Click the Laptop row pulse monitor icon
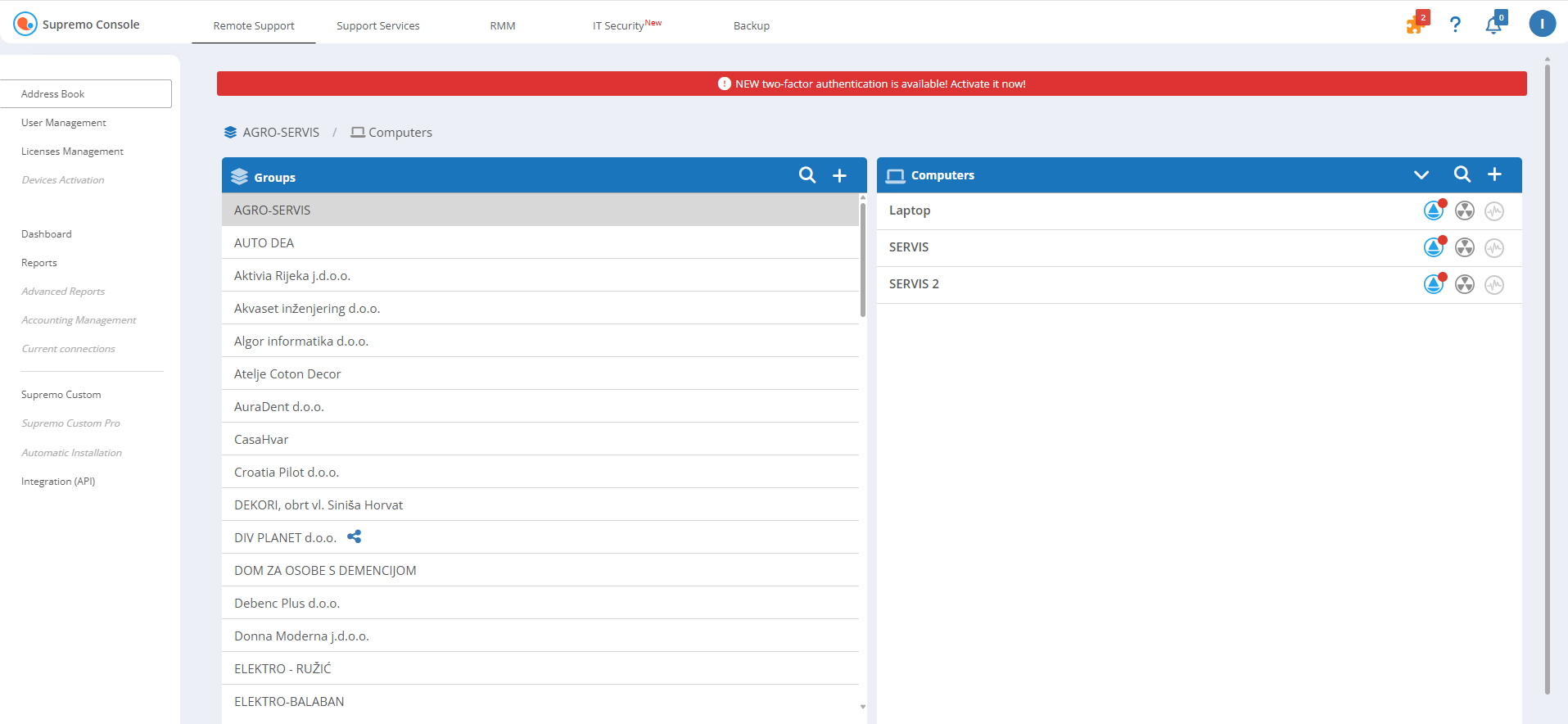Image resolution: width=1568 pixels, height=724 pixels. [1494, 211]
